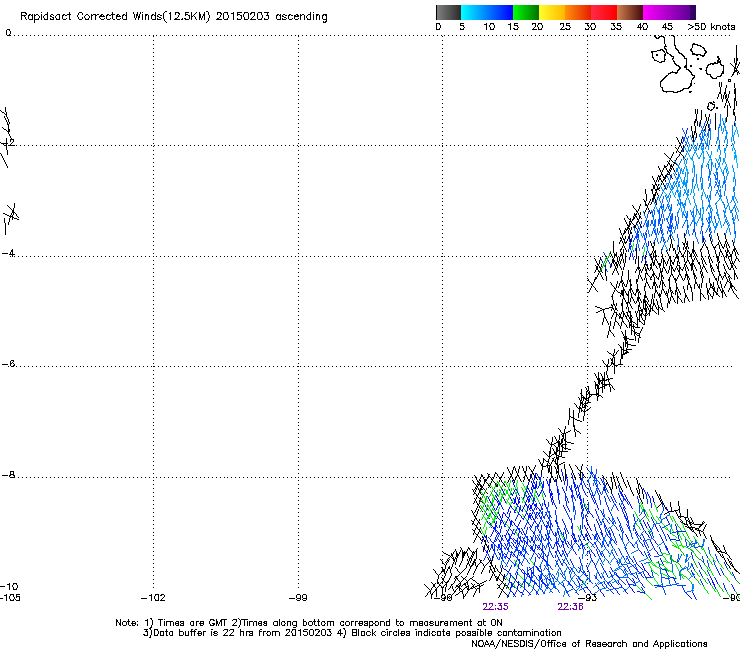This screenshot has height=650, width=740.
Task: Click the blue 10-15 knots legend segment
Action: 500,12
